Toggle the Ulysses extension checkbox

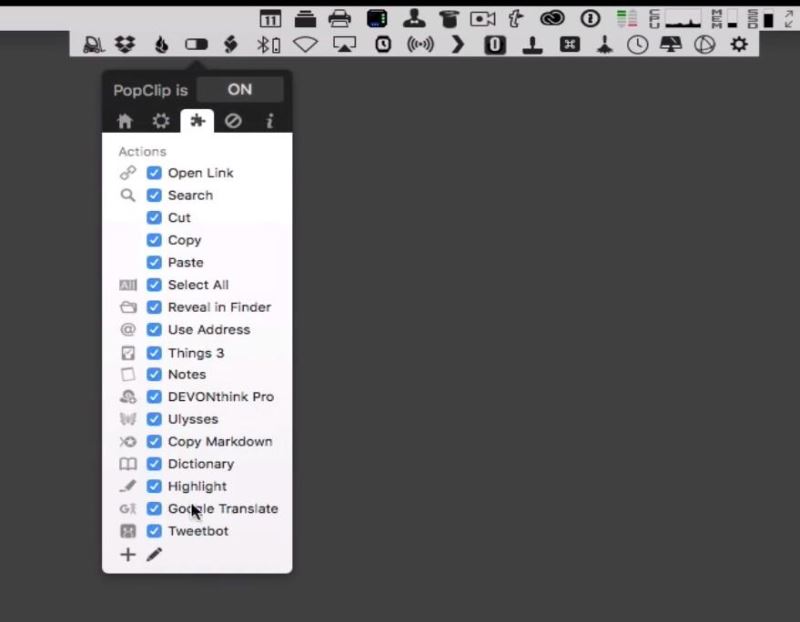click(x=154, y=419)
